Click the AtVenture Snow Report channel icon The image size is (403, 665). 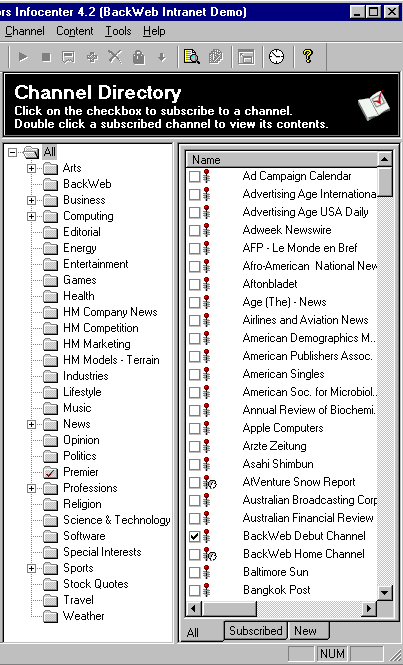[209, 482]
